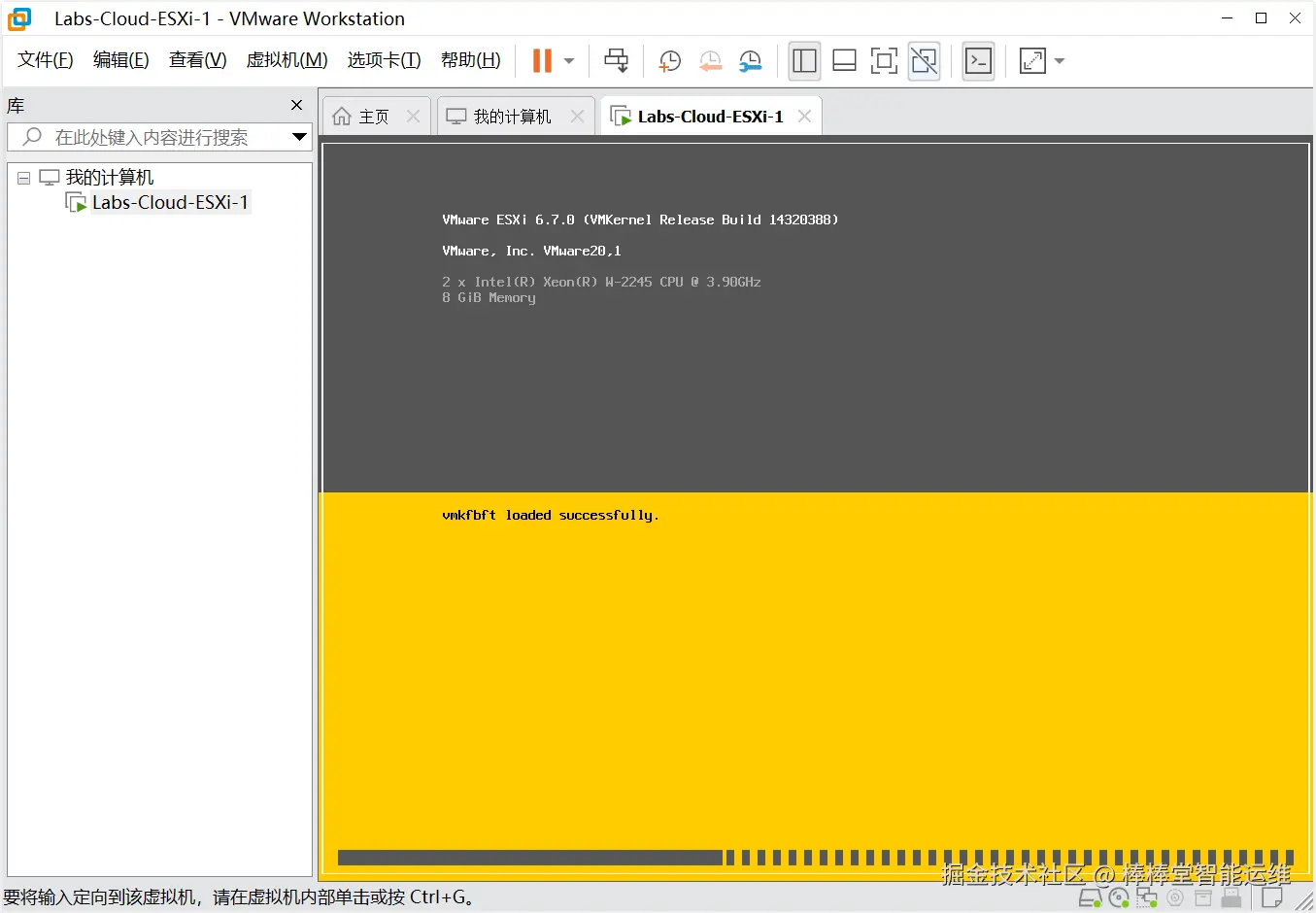Image resolution: width=1316 pixels, height=913 pixels.
Task: Close the 主页 tab
Action: point(413,117)
